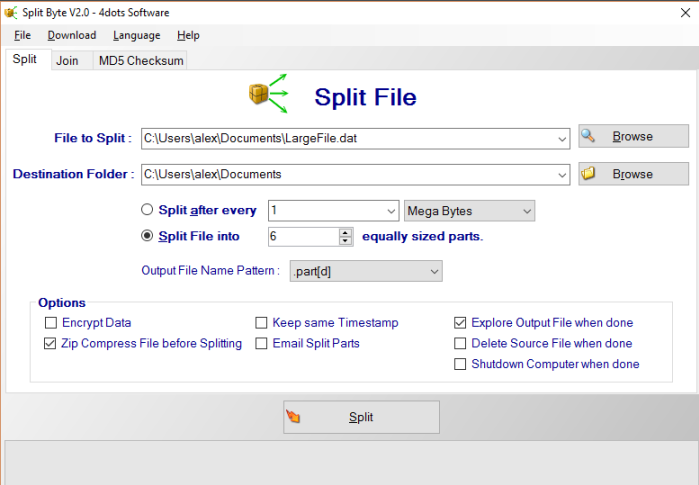Screen dimensions: 699x485
Task: Click the 'File to Split :' label
Action: pyautogui.click(x=93, y=138)
